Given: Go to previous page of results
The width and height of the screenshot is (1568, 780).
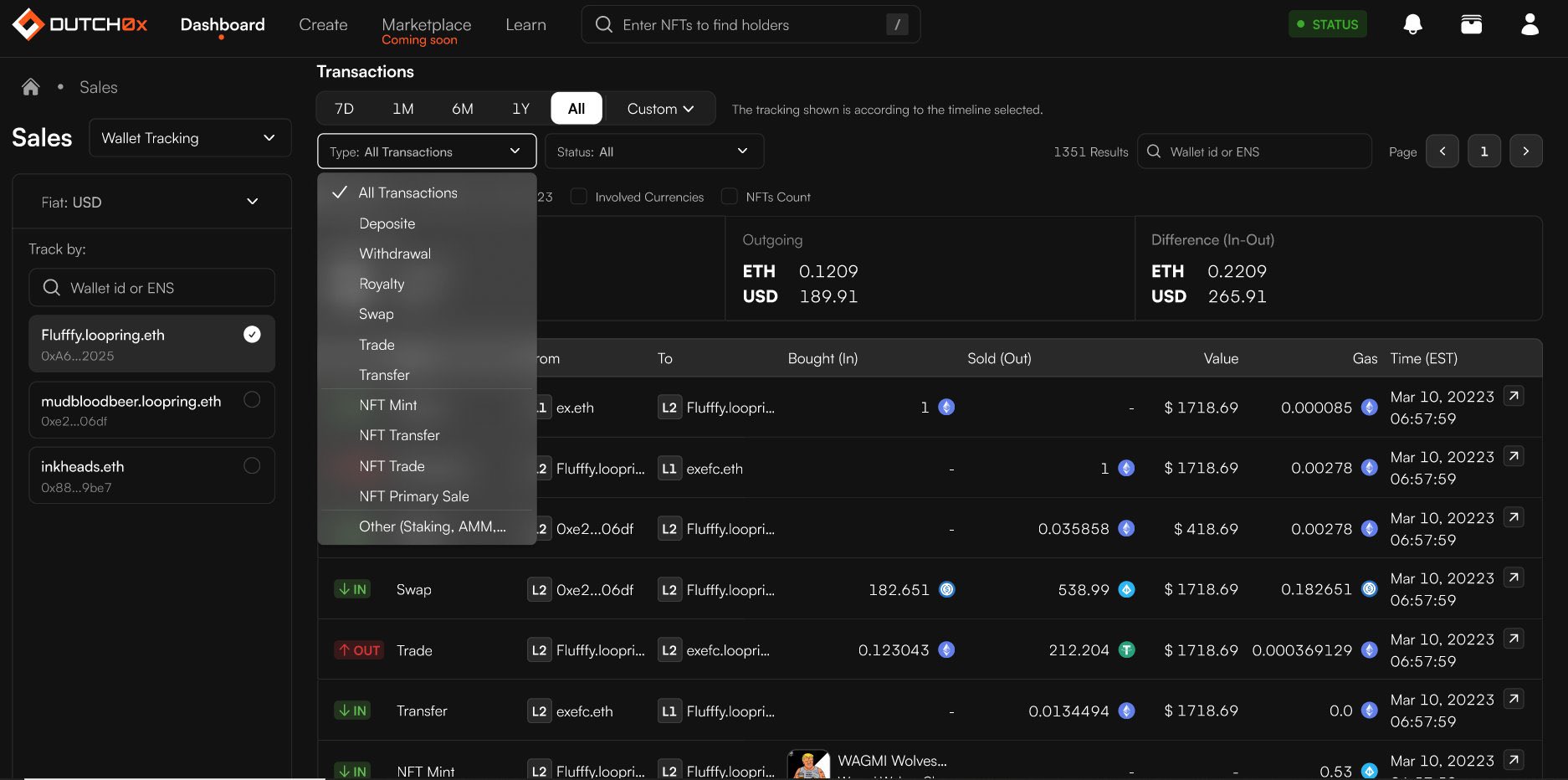Looking at the screenshot, I should click(x=1442, y=151).
